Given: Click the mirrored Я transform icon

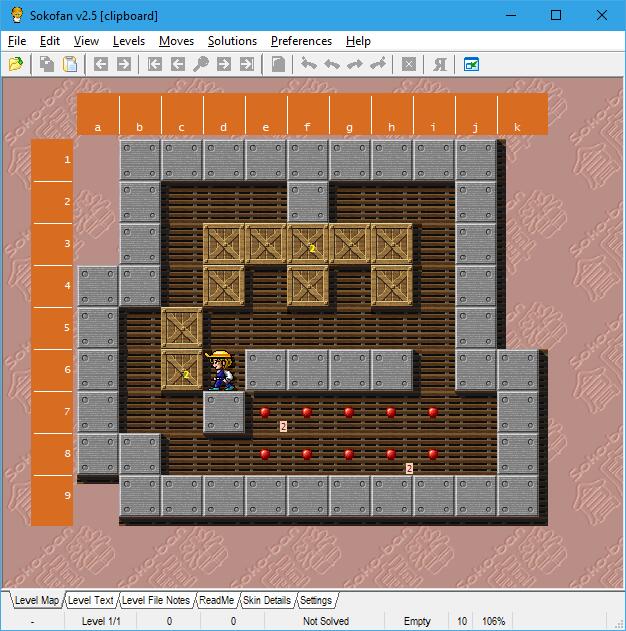Looking at the screenshot, I should 440,64.
